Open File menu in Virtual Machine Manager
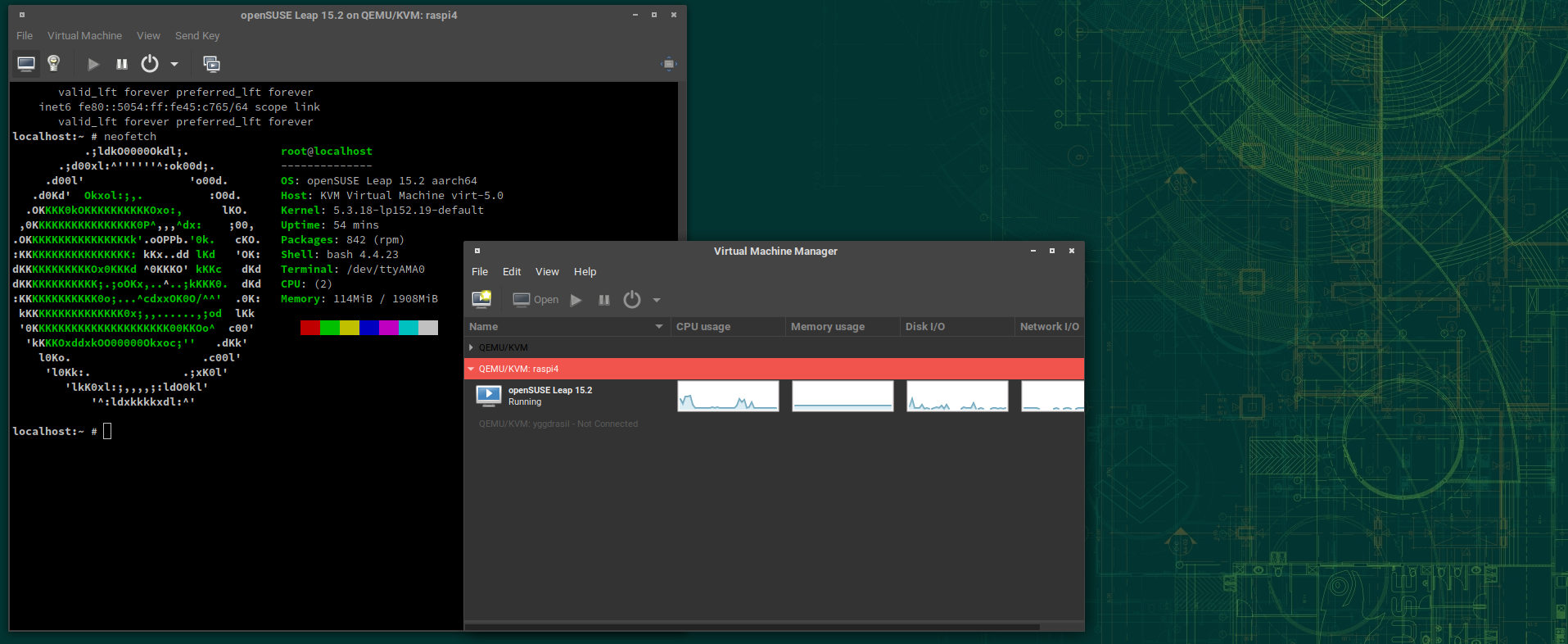This screenshot has height=644, width=1568. pos(480,271)
